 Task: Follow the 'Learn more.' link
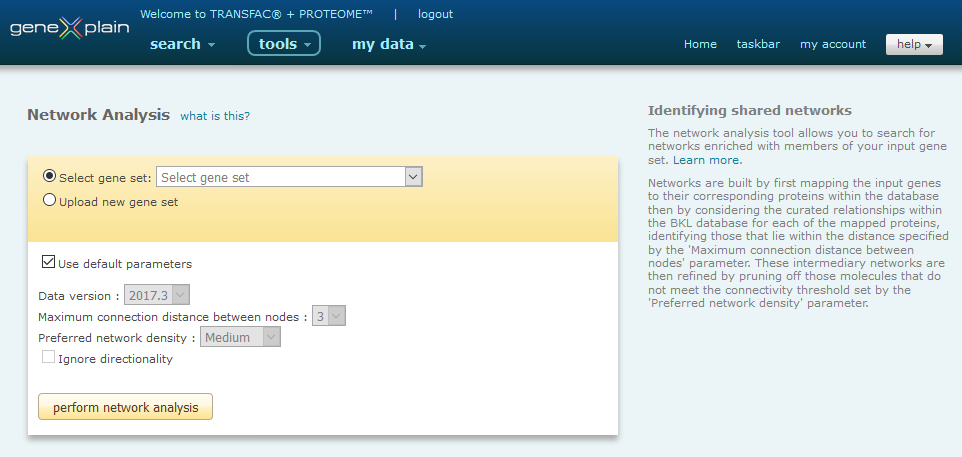(x=707, y=160)
